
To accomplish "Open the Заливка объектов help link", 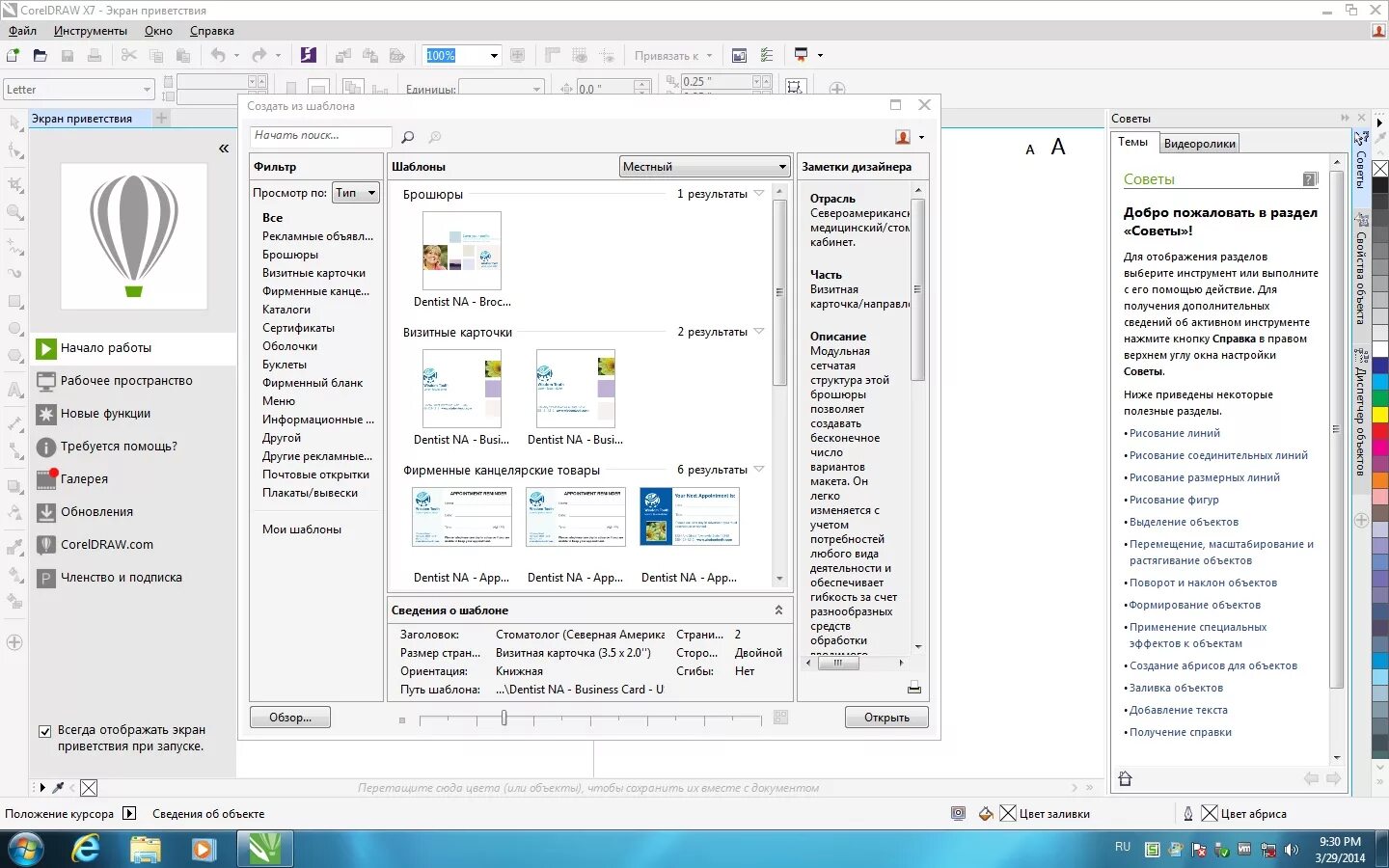I will 1176,688.
